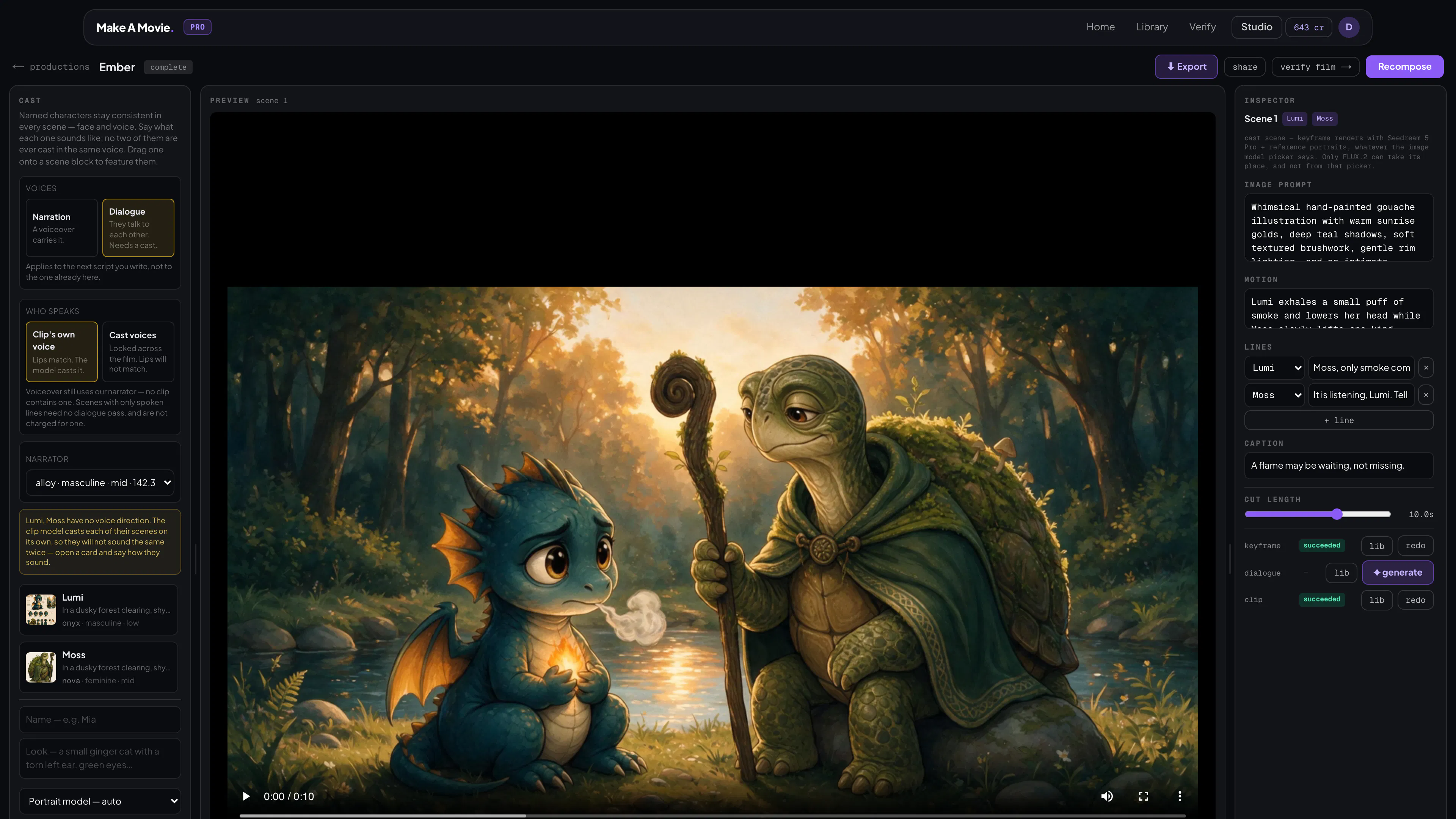Go back to productions via arrow
Viewport: 1456px width, 819px height.
(x=51, y=67)
